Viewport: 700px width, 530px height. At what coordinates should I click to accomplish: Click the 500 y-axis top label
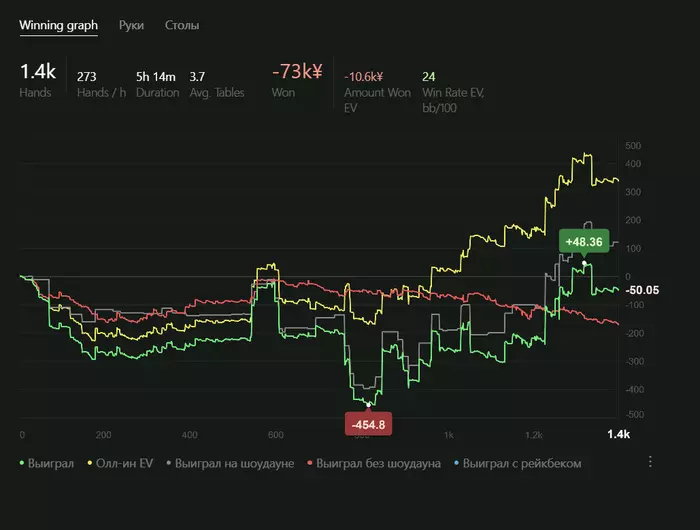click(x=633, y=146)
